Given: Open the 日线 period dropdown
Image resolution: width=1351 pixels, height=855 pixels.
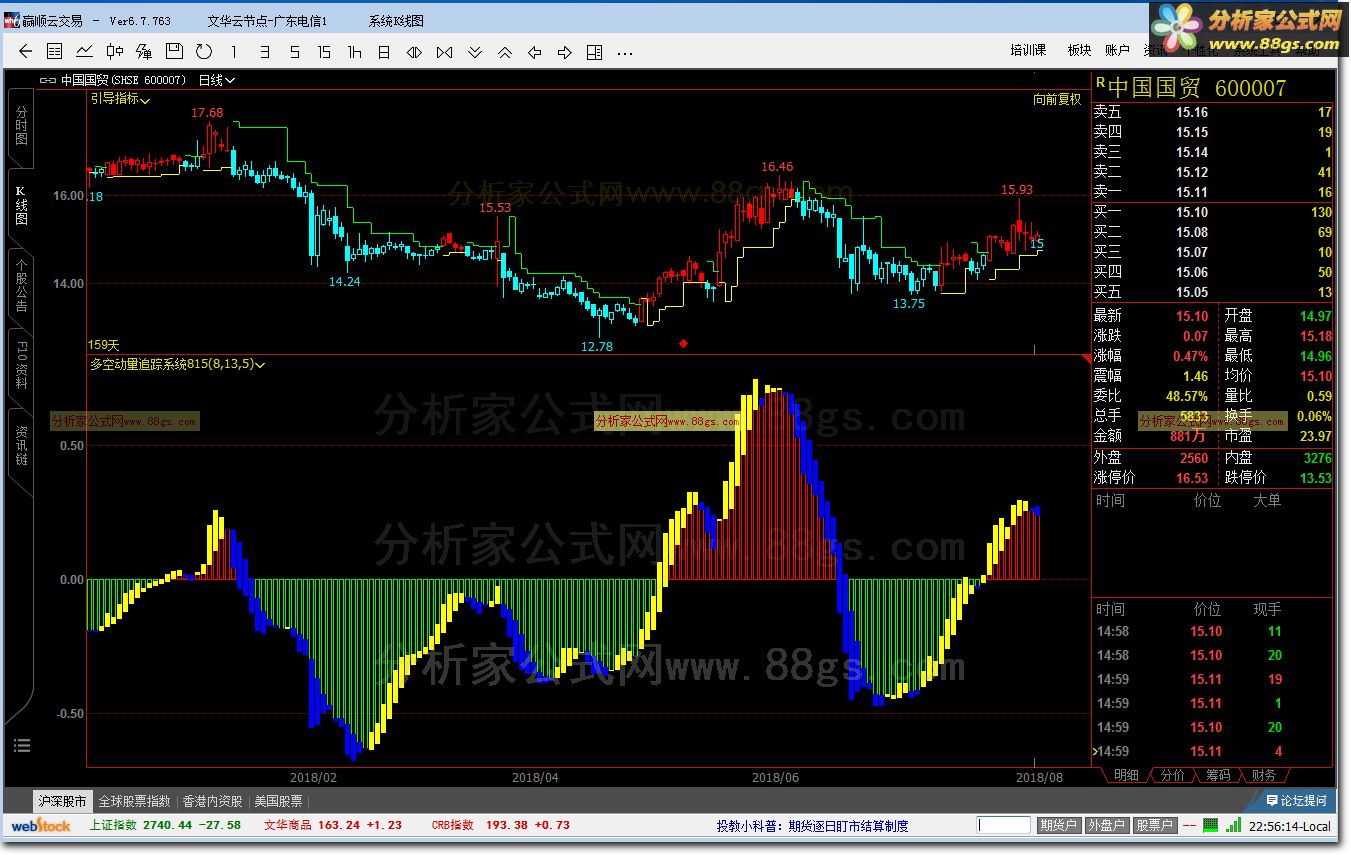Looking at the screenshot, I should [216, 80].
